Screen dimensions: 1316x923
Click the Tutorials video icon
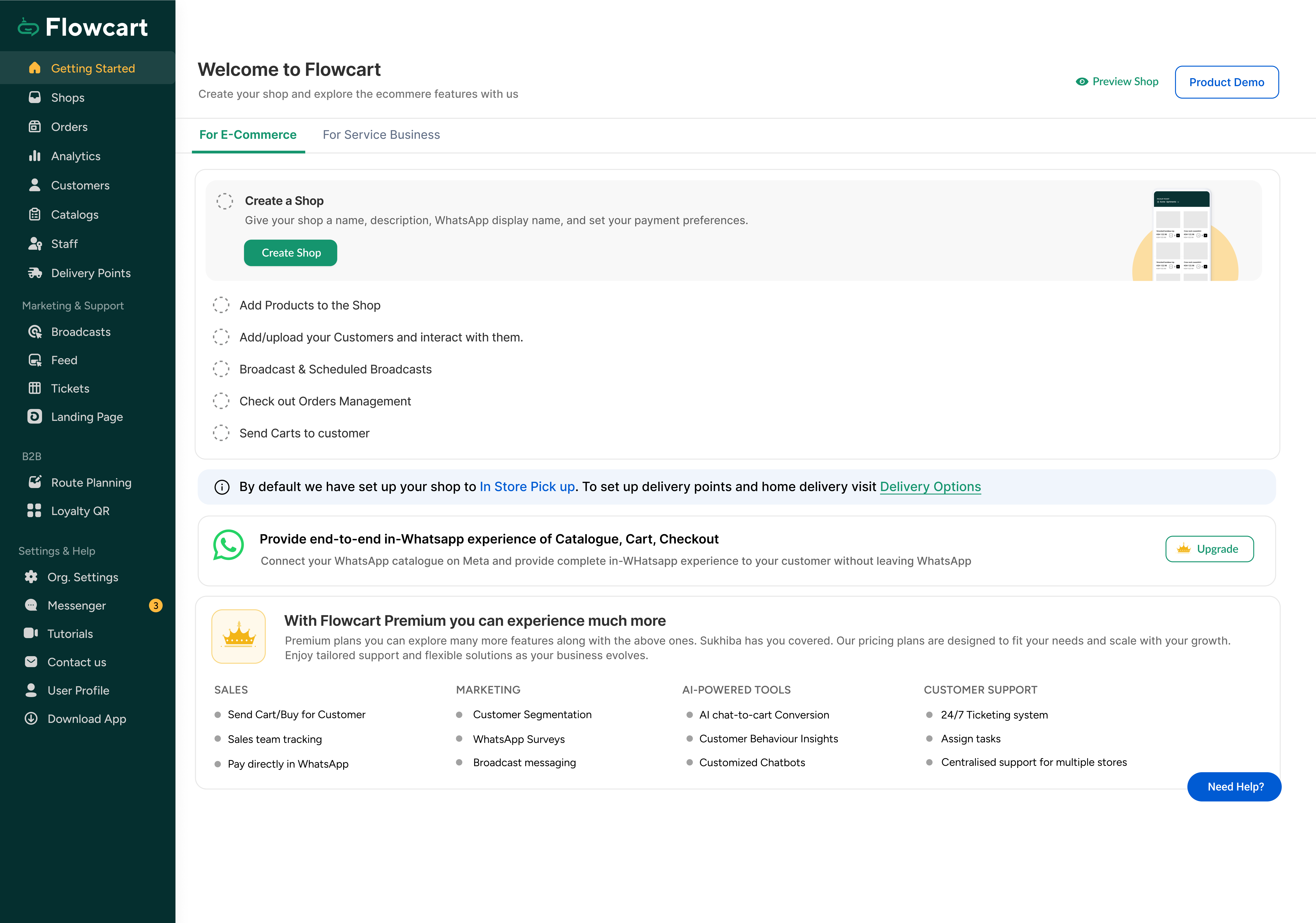(31, 633)
